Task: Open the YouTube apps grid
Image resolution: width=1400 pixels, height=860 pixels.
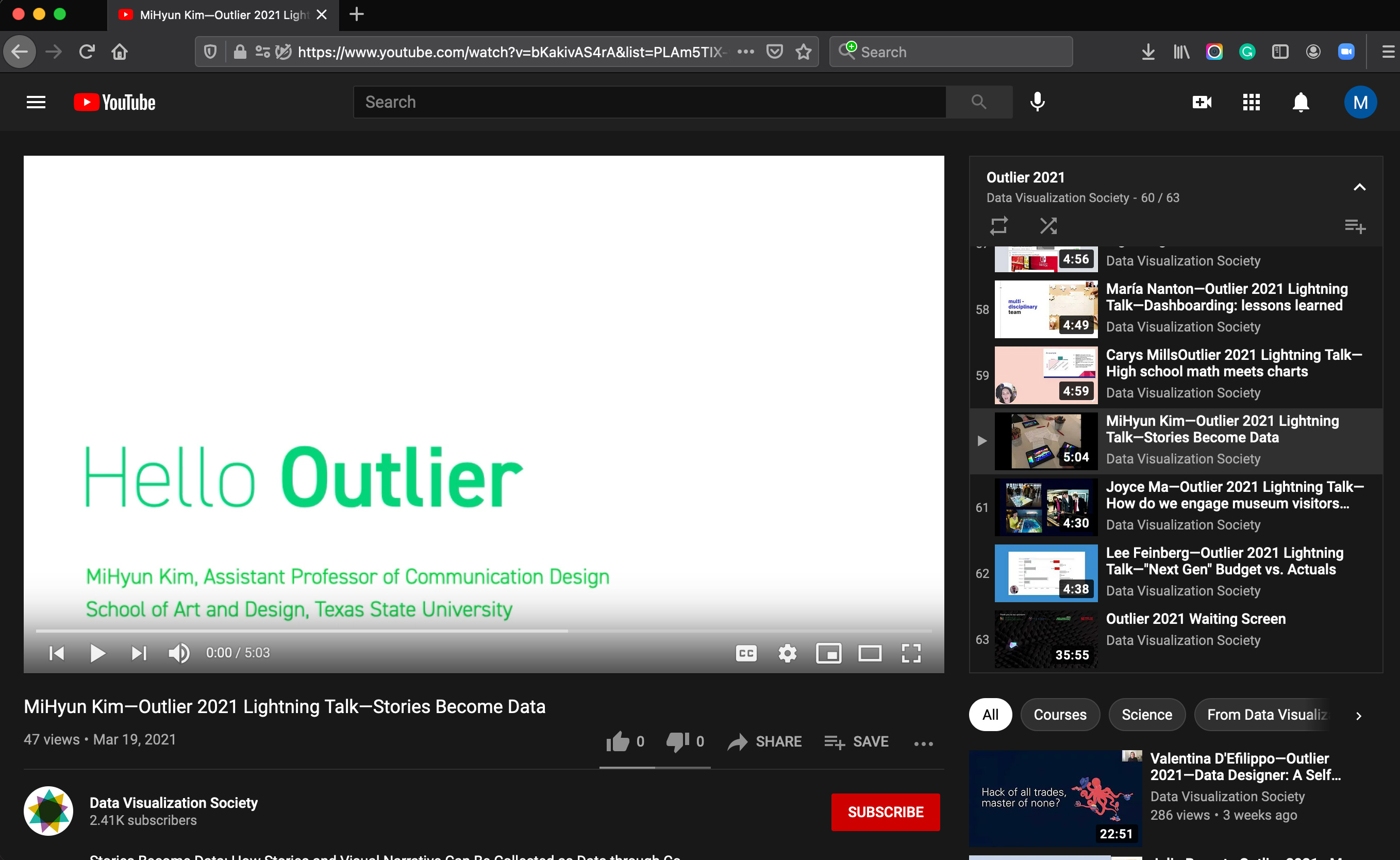Action: (1251, 103)
